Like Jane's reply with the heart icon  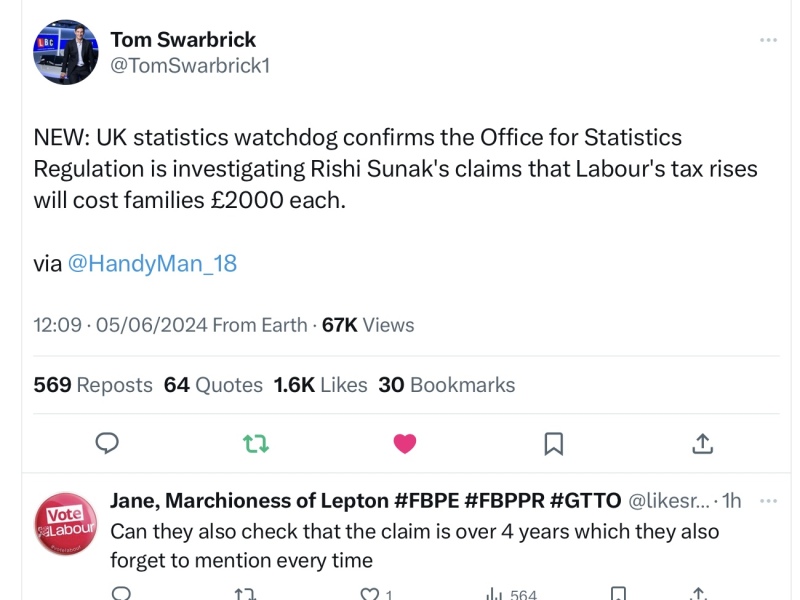point(370,594)
